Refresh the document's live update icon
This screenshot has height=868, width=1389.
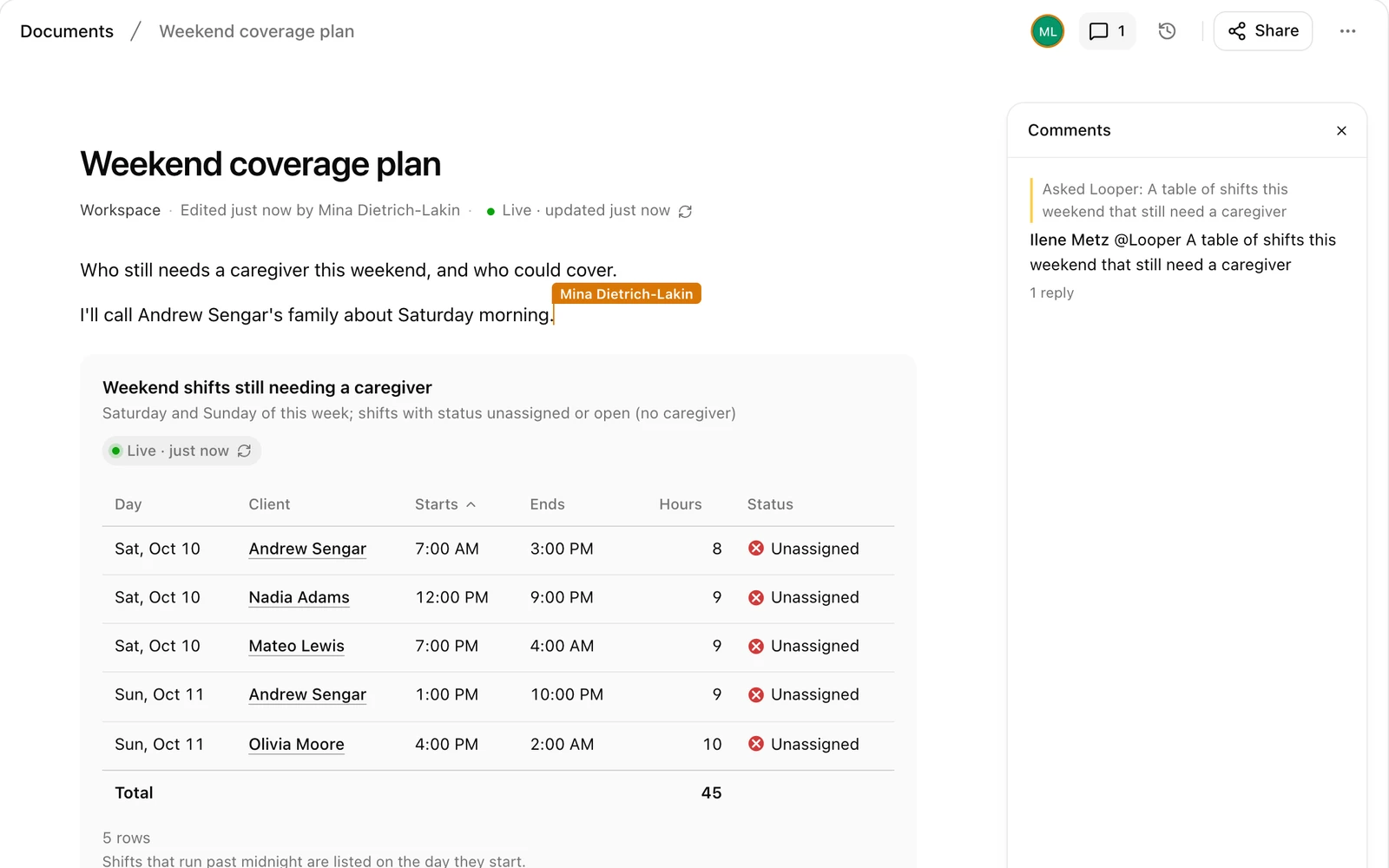click(x=685, y=211)
